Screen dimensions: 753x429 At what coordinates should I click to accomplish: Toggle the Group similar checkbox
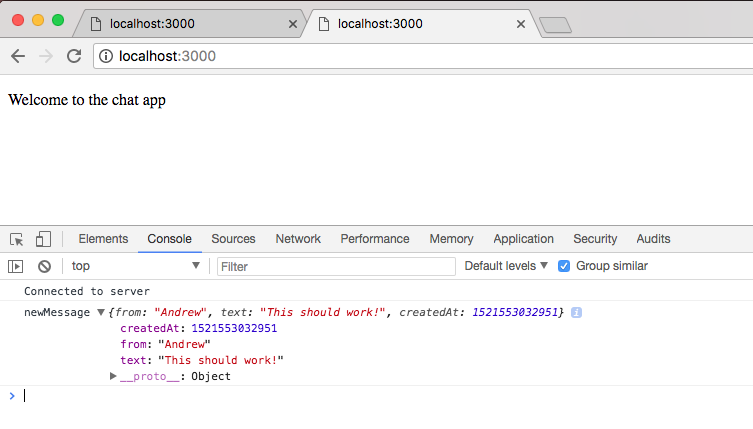tap(564, 266)
